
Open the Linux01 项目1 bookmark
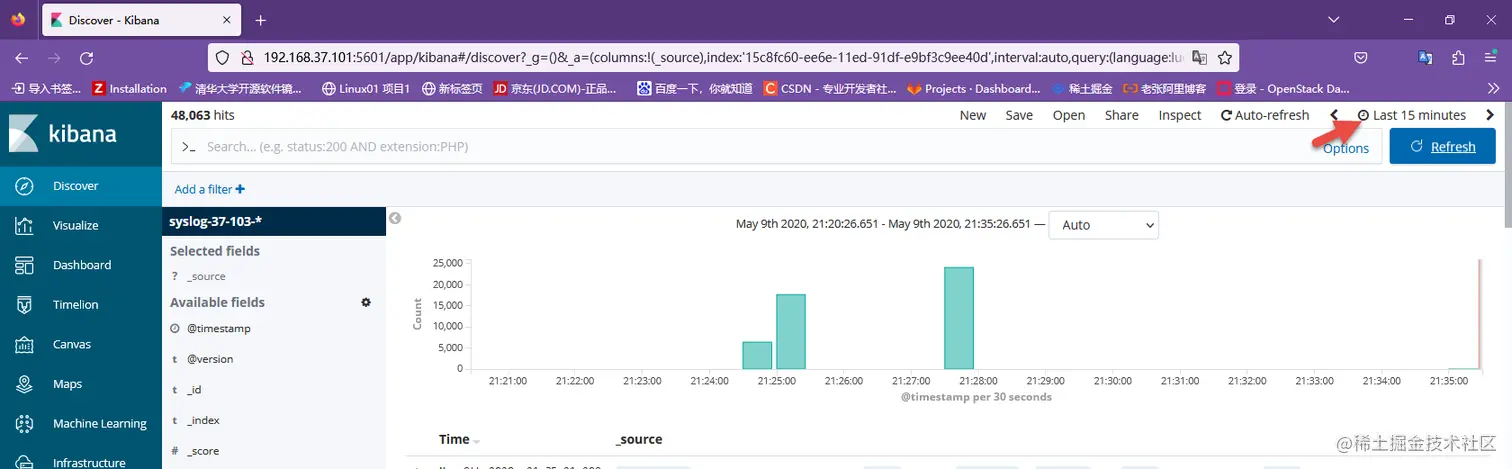tap(366, 88)
